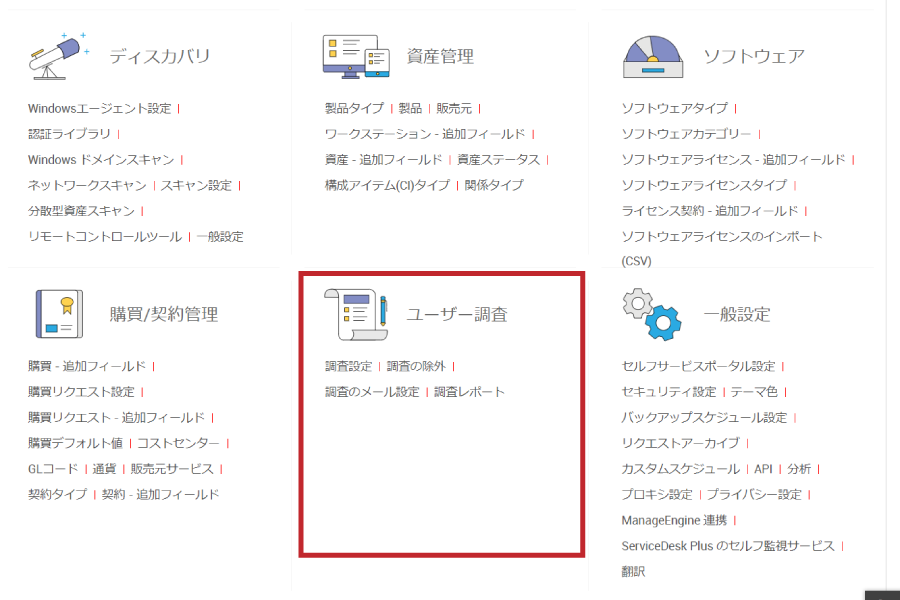Open 分析 link

799,469
